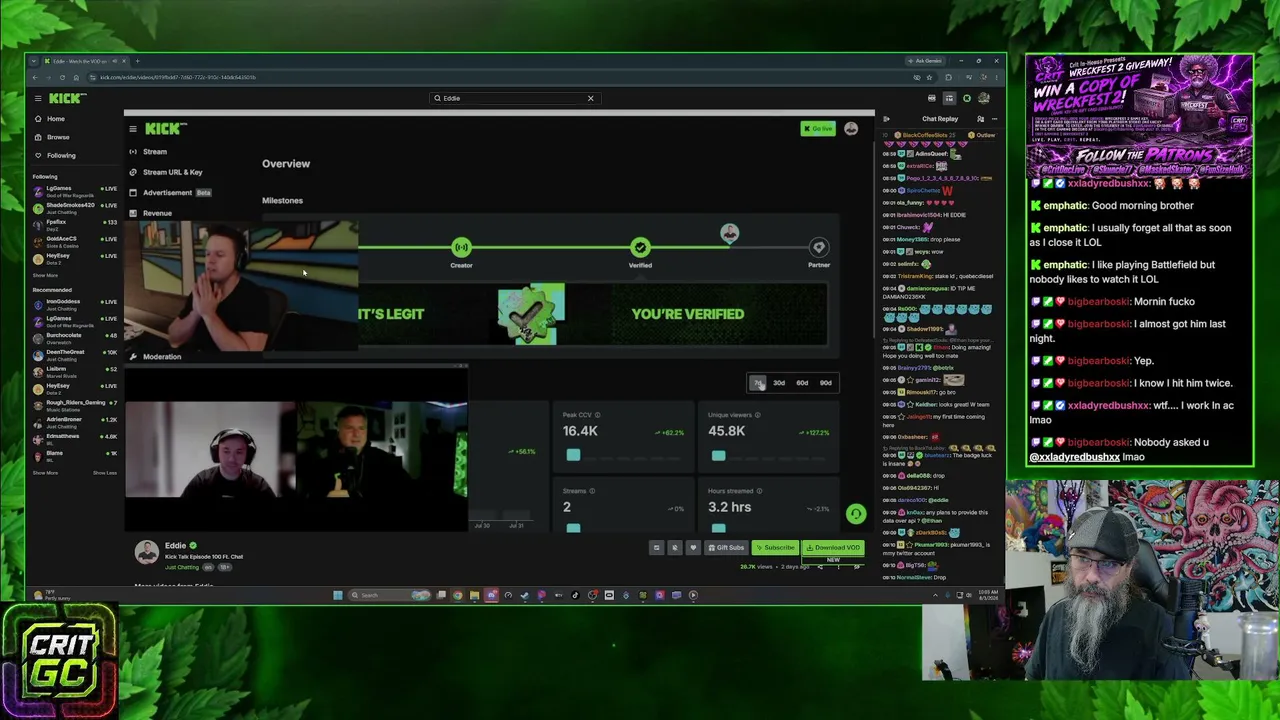Click the Hours streamed info icon
Viewport: 1280px width, 720px height.
tap(759, 491)
